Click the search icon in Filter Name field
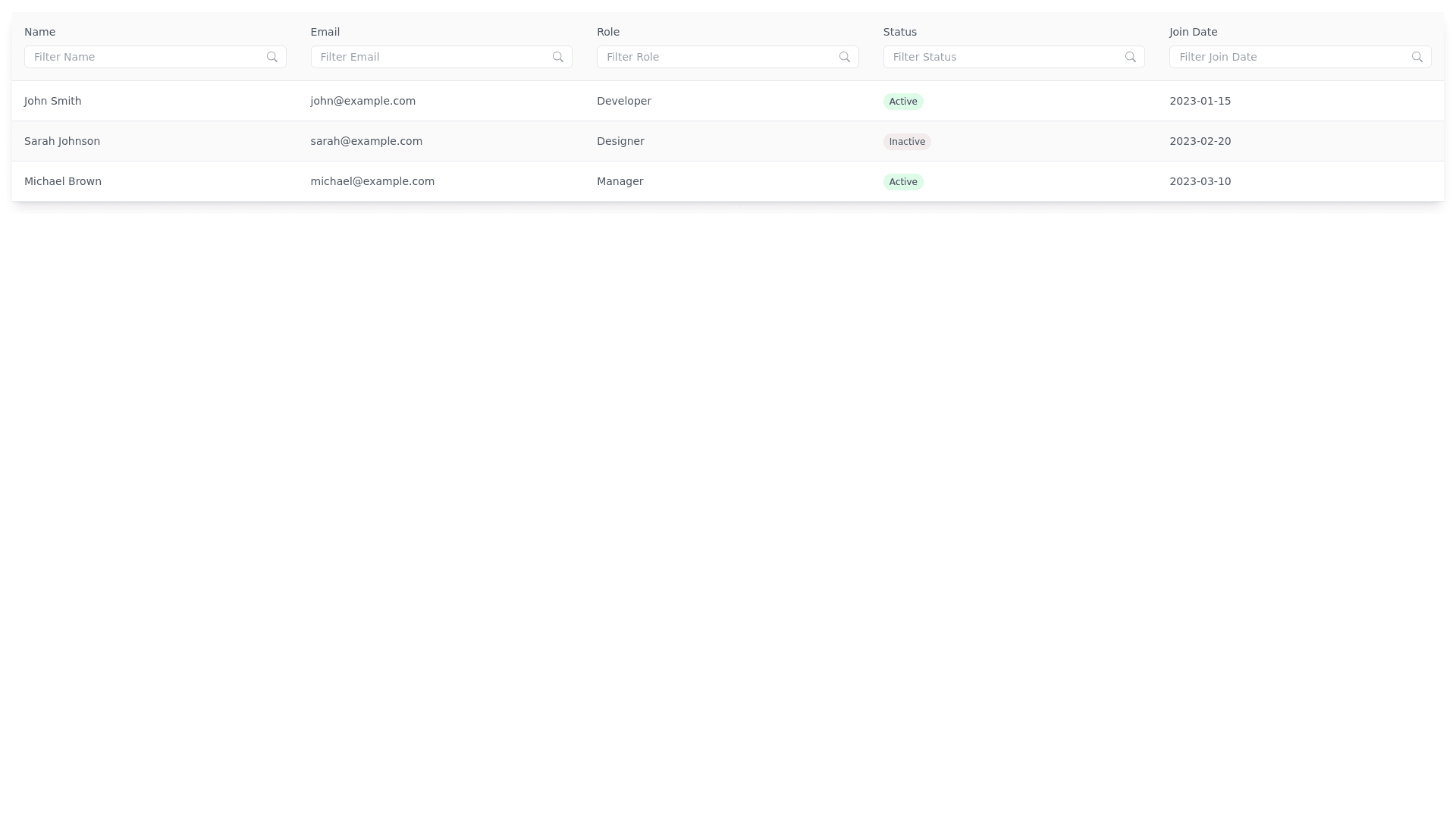This screenshot has width=1456, height=819. click(272, 57)
